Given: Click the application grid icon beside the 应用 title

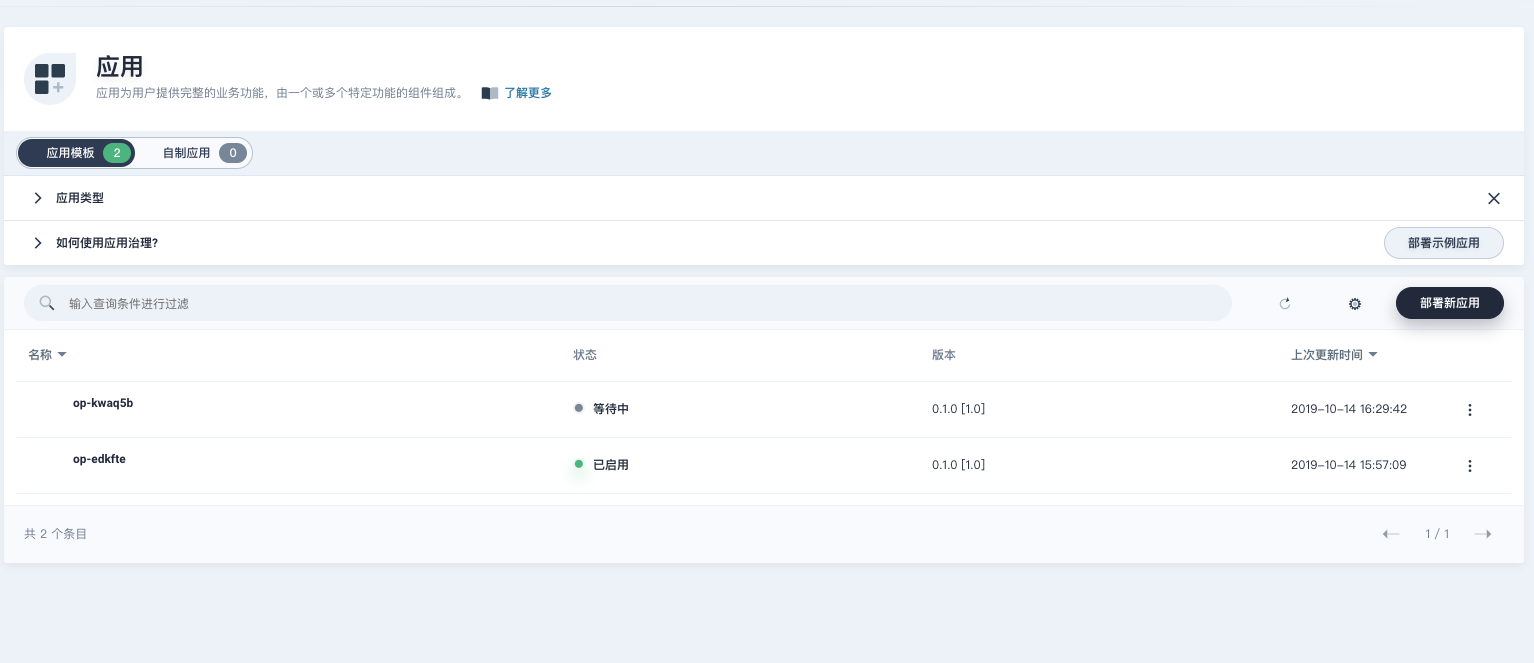Looking at the screenshot, I should coord(50,79).
